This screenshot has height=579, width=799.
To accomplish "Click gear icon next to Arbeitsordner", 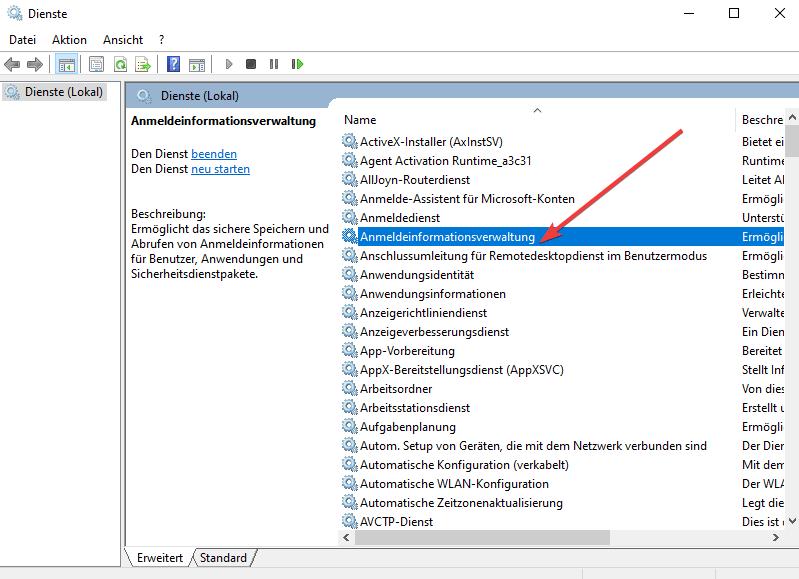I will pyautogui.click(x=350, y=388).
